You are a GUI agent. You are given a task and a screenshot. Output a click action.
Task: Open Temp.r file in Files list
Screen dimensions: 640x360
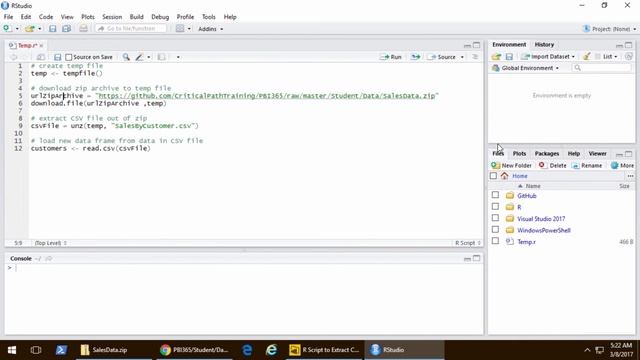(526, 242)
